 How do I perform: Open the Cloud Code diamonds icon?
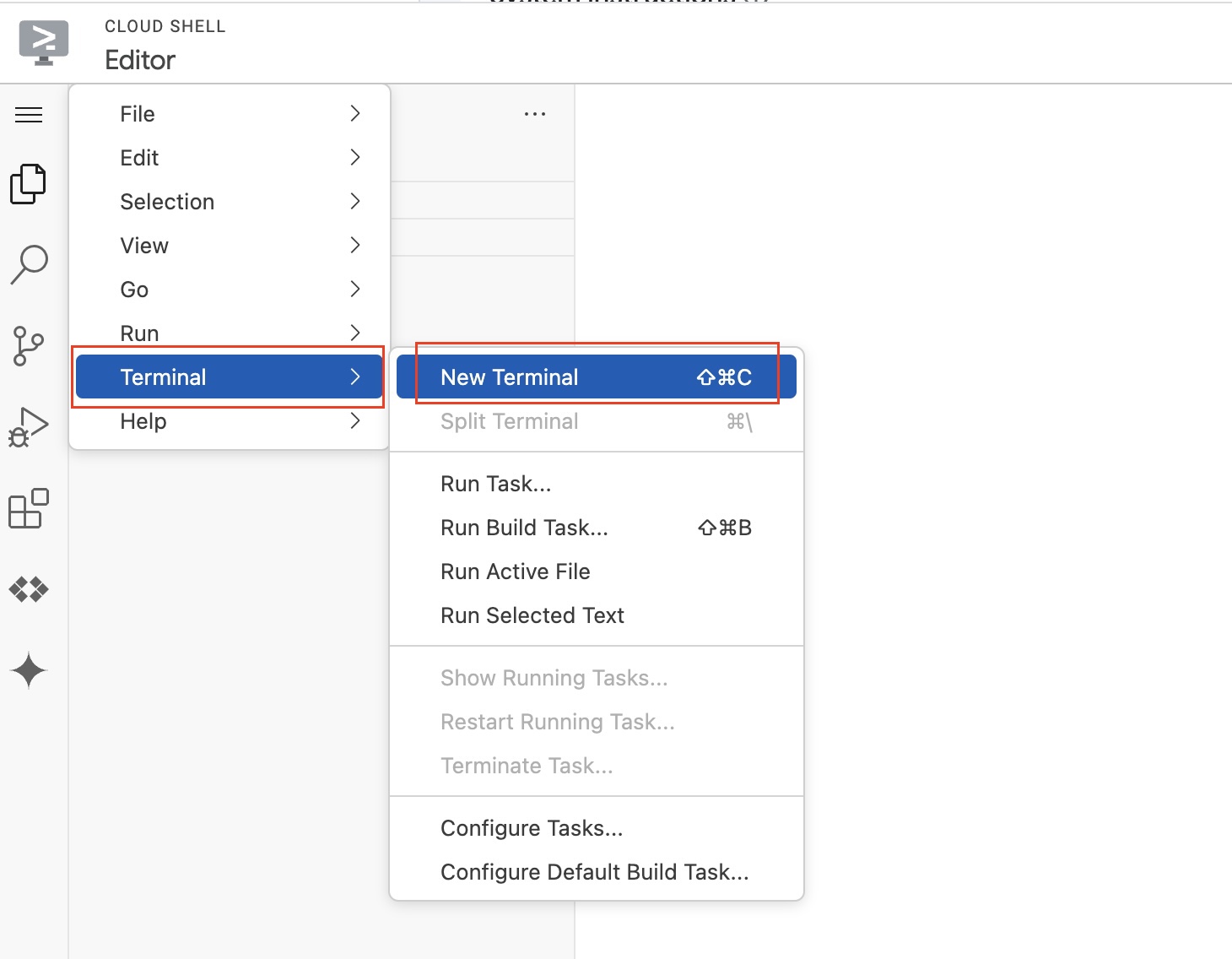tap(29, 588)
